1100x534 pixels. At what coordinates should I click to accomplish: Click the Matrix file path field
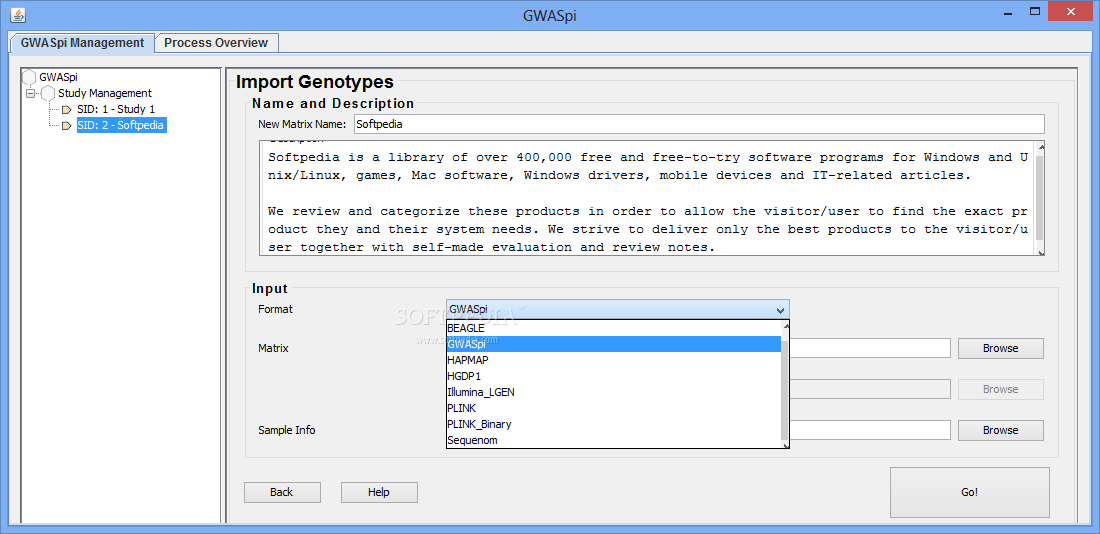(x=870, y=348)
